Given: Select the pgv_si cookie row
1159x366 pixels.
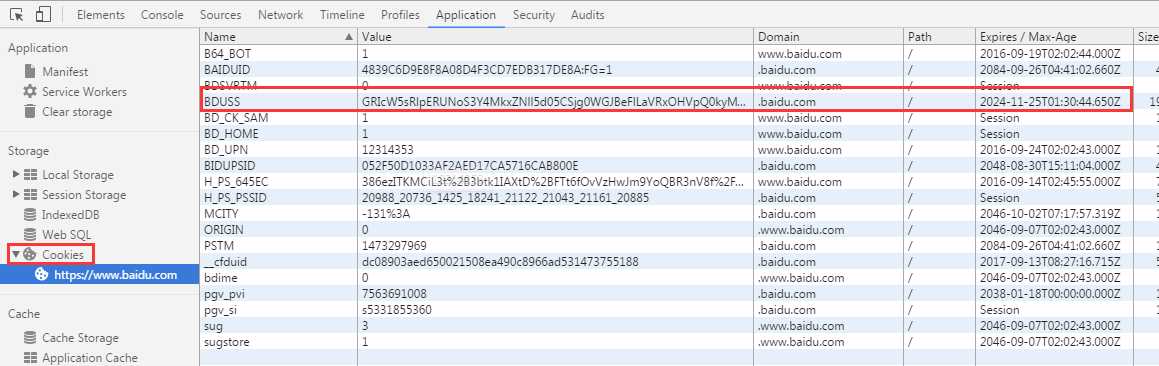Looking at the screenshot, I should pyautogui.click(x=679, y=310).
